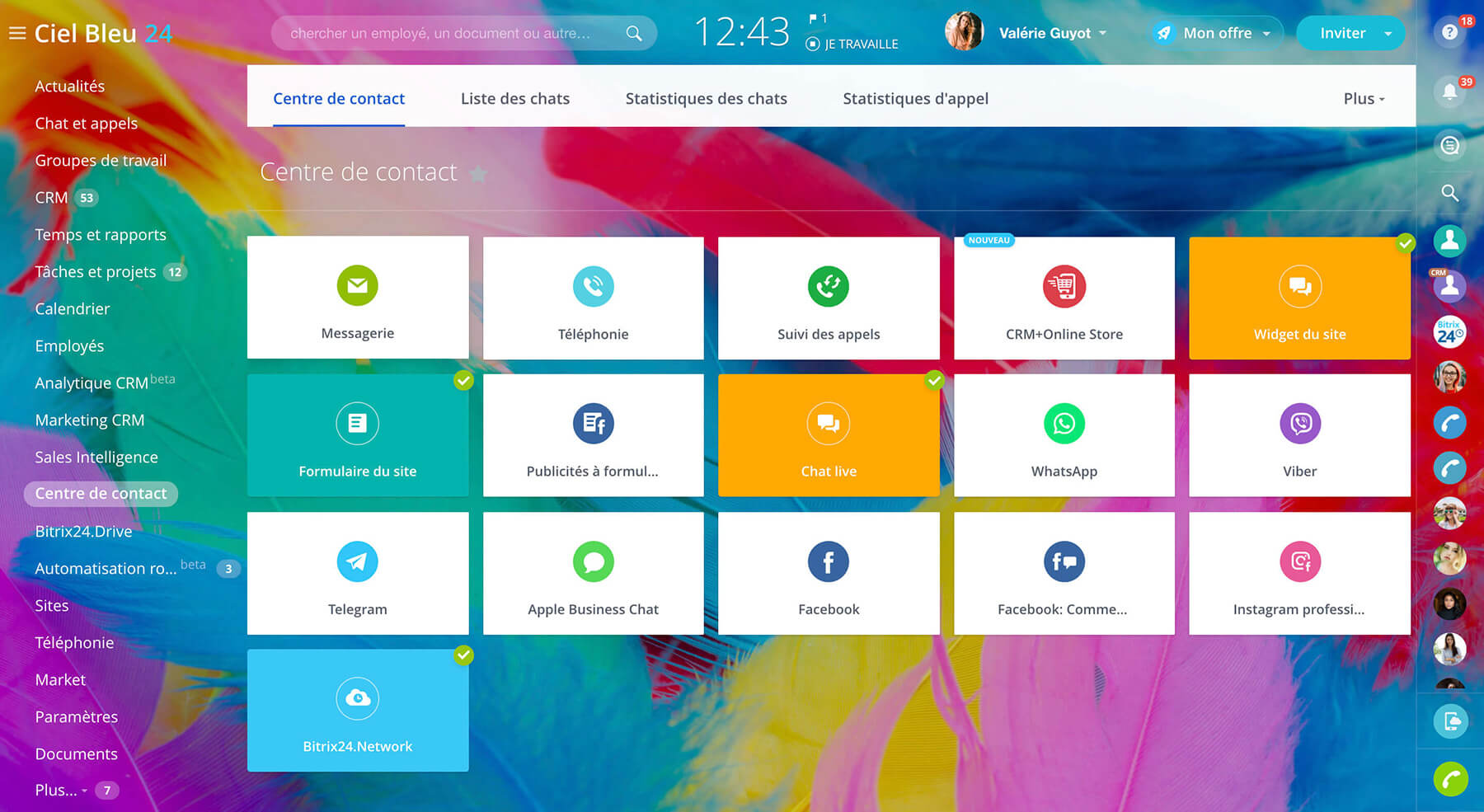Open Suivi des appels tile
1484x812 pixels.
pyautogui.click(x=829, y=298)
